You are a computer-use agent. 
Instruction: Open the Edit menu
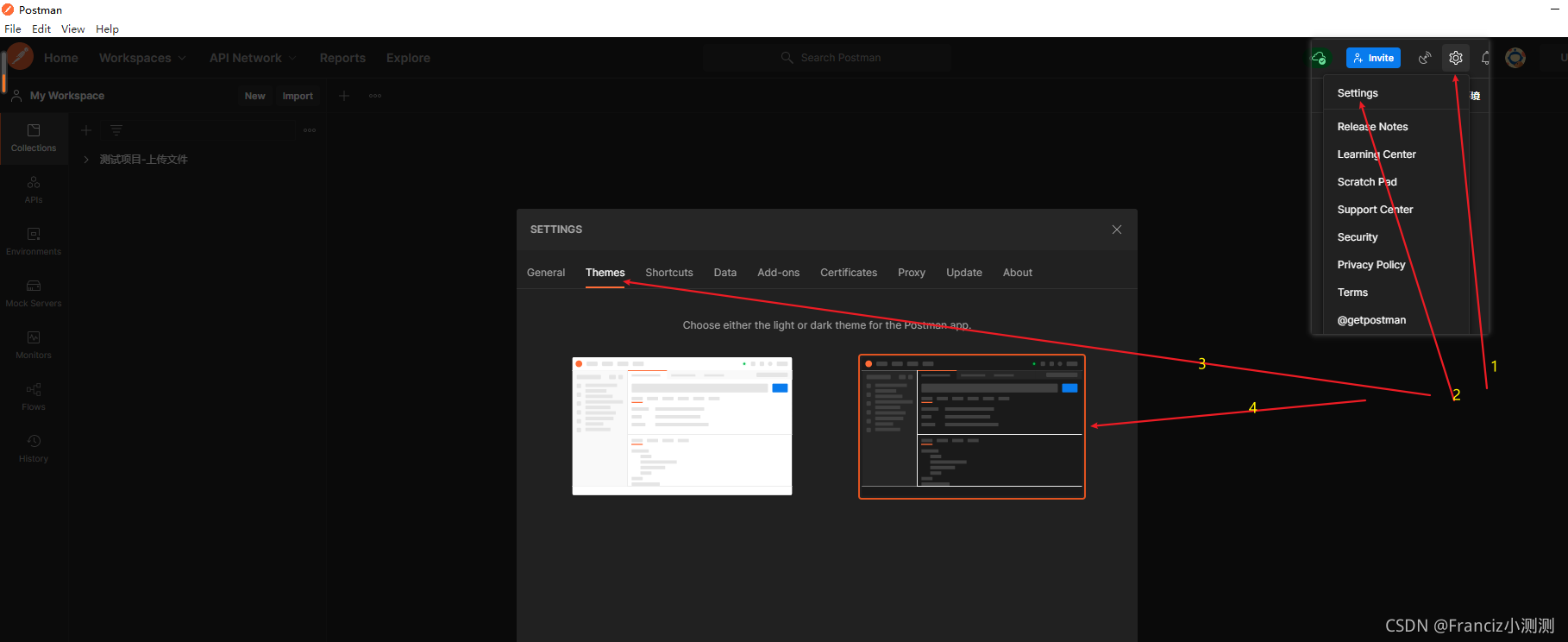pos(41,28)
